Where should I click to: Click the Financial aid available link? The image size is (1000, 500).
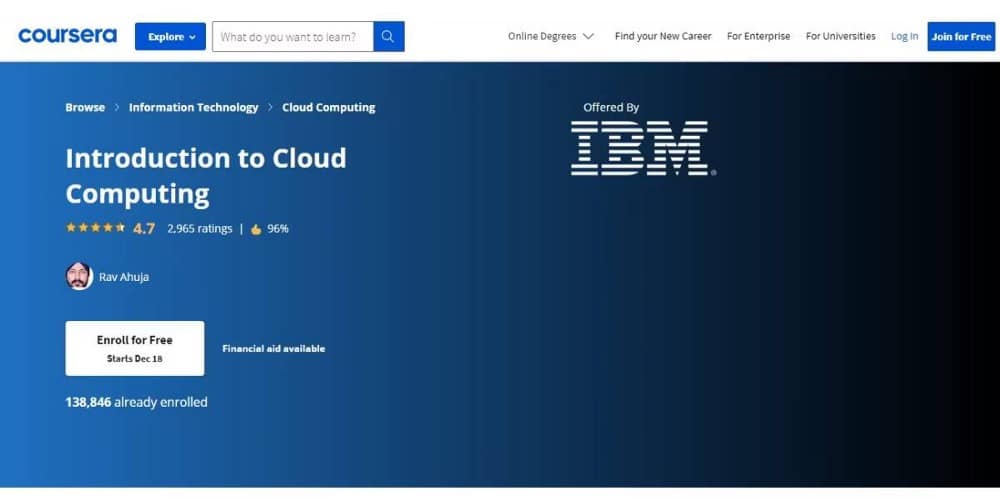274,348
